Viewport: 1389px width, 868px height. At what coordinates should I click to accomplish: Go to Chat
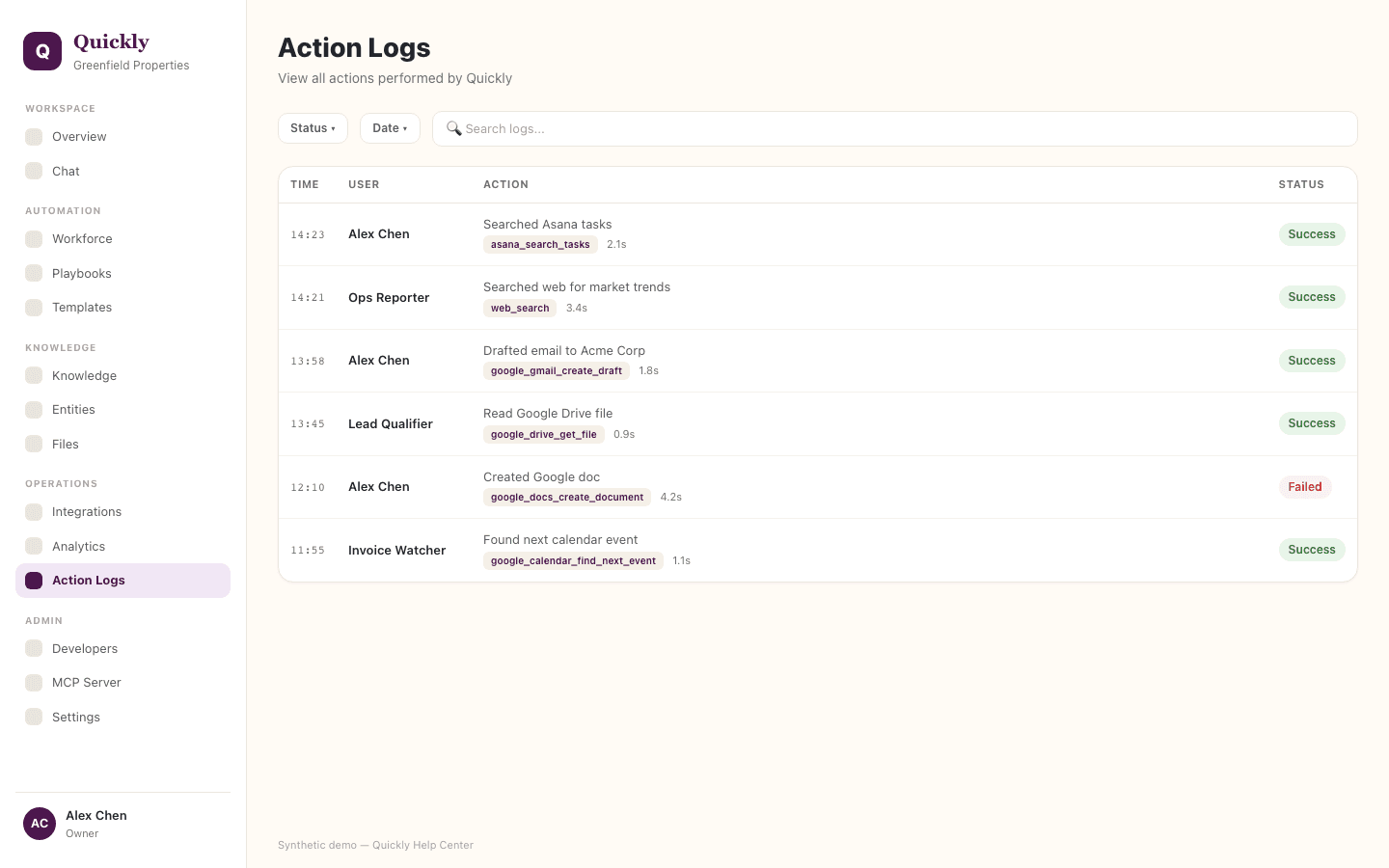pyautogui.click(x=123, y=171)
